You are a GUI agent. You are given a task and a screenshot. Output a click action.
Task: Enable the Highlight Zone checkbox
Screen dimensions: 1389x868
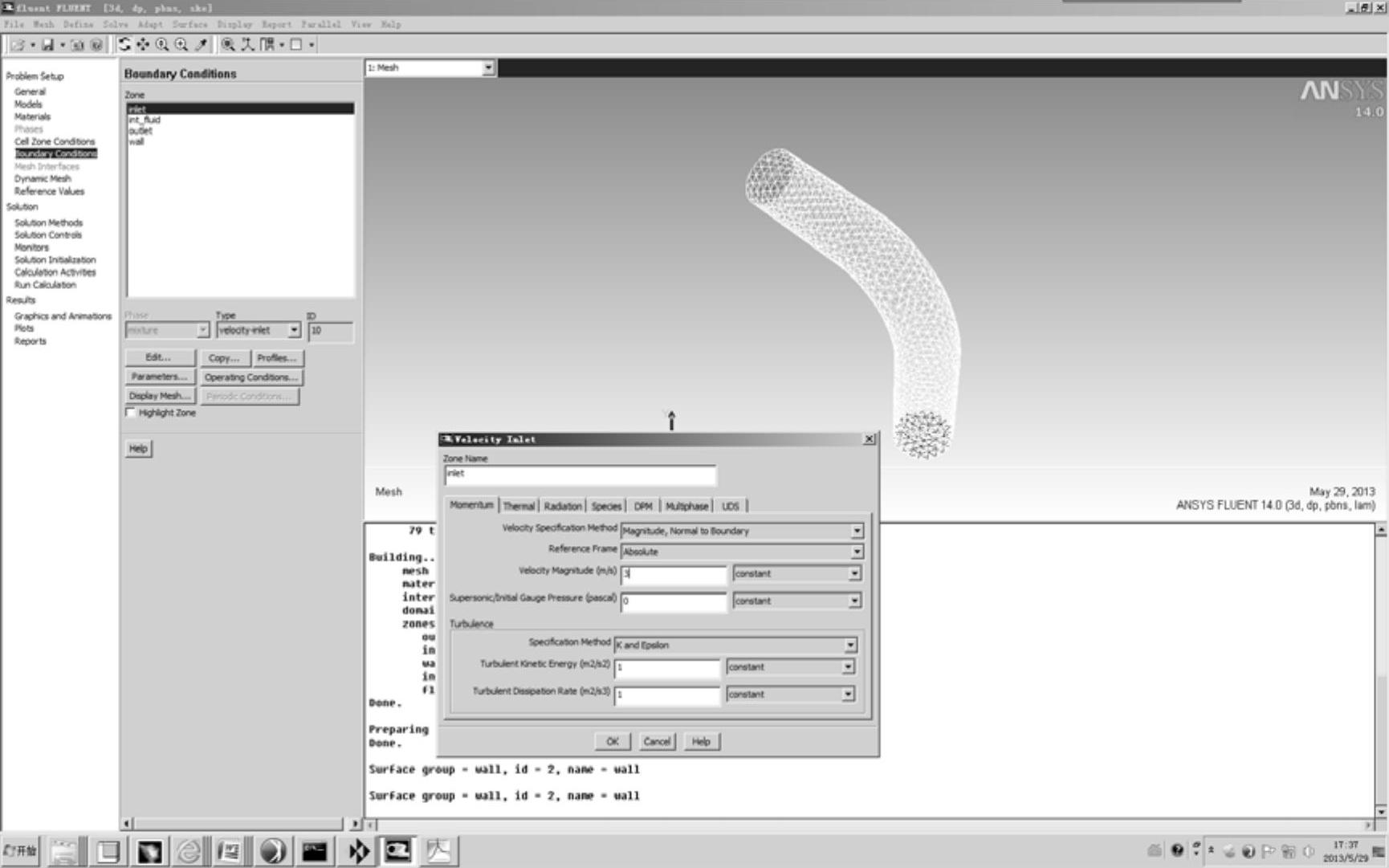(131, 413)
